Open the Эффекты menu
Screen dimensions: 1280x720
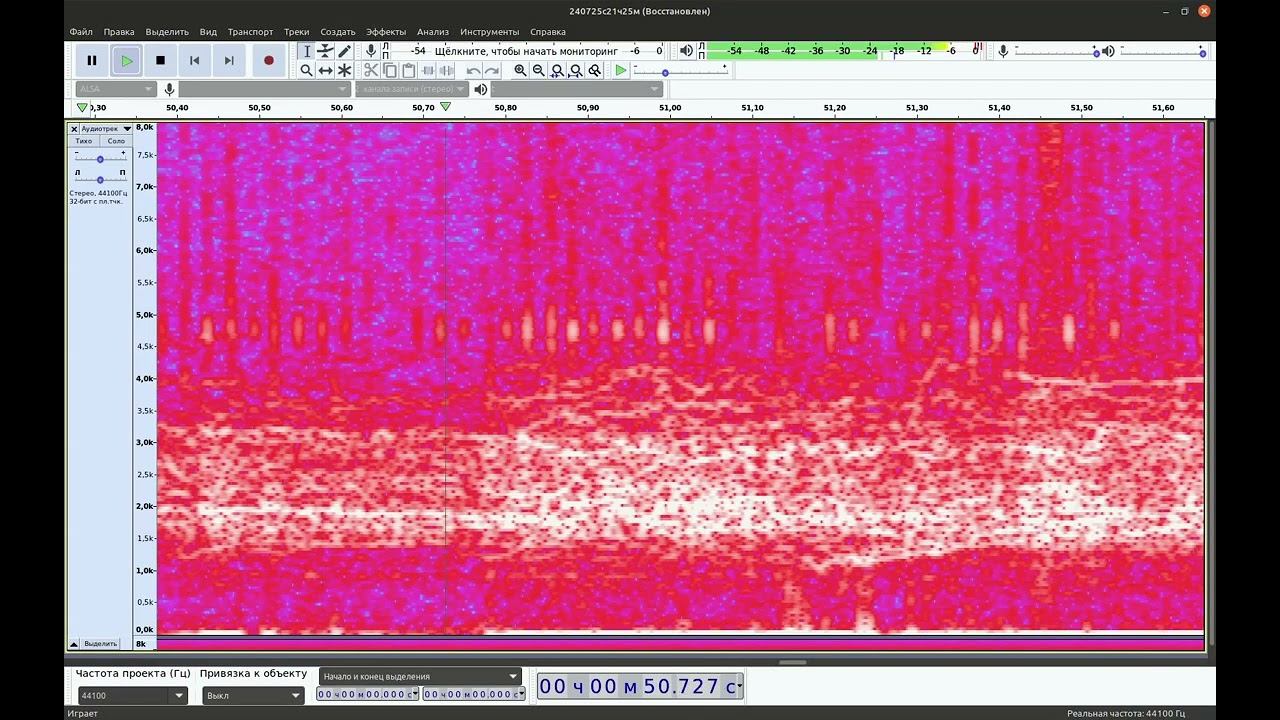(386, 32)
